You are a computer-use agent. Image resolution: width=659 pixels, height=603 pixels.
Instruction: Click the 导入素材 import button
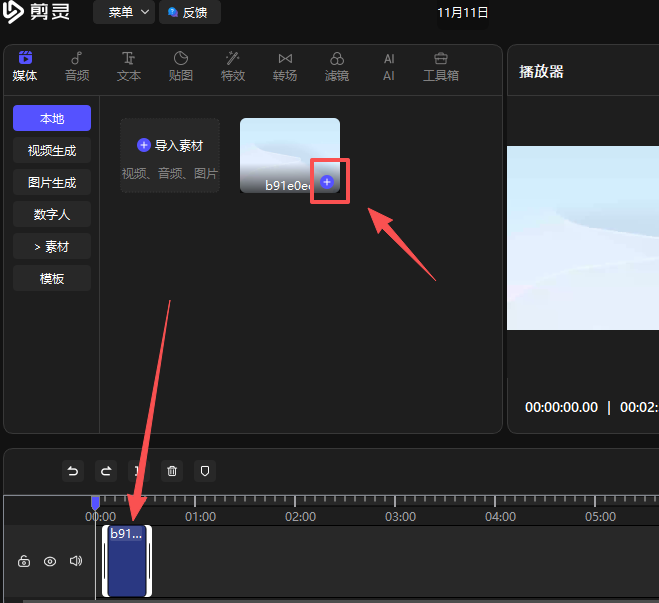170,146
